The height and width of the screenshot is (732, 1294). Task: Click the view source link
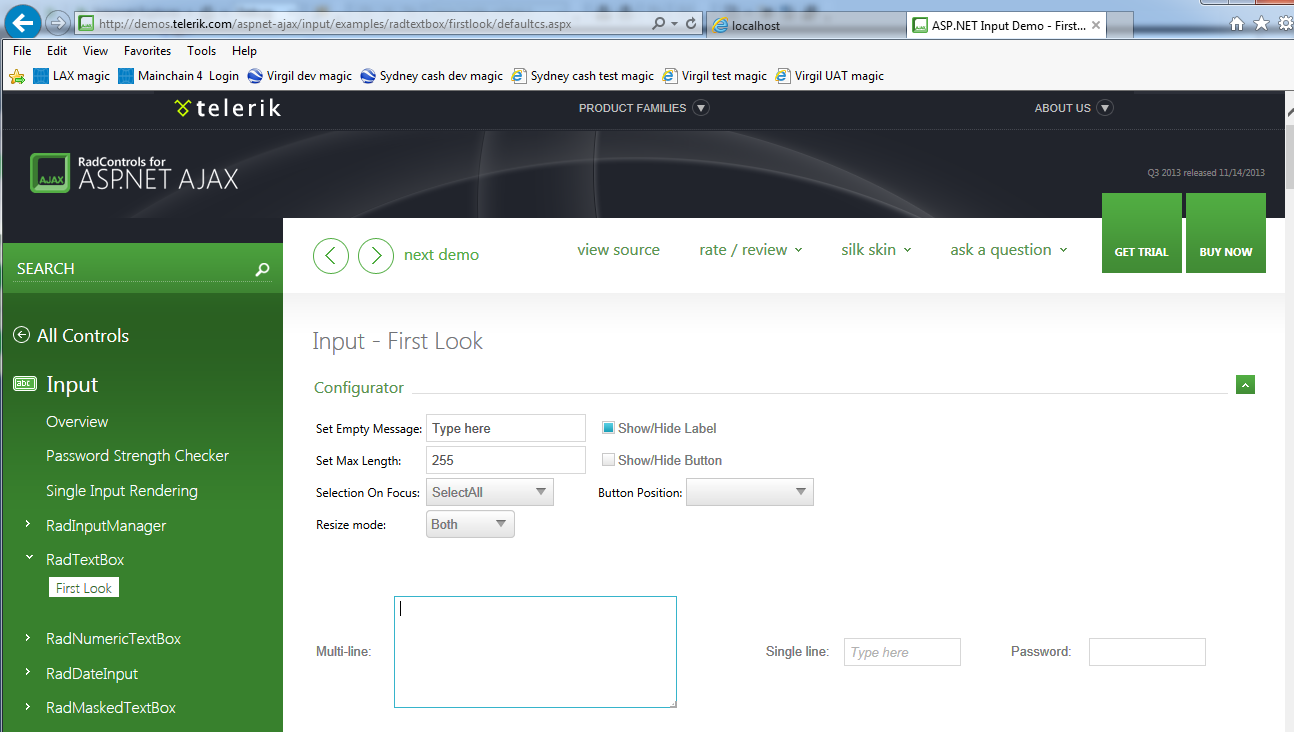(618, 250)
